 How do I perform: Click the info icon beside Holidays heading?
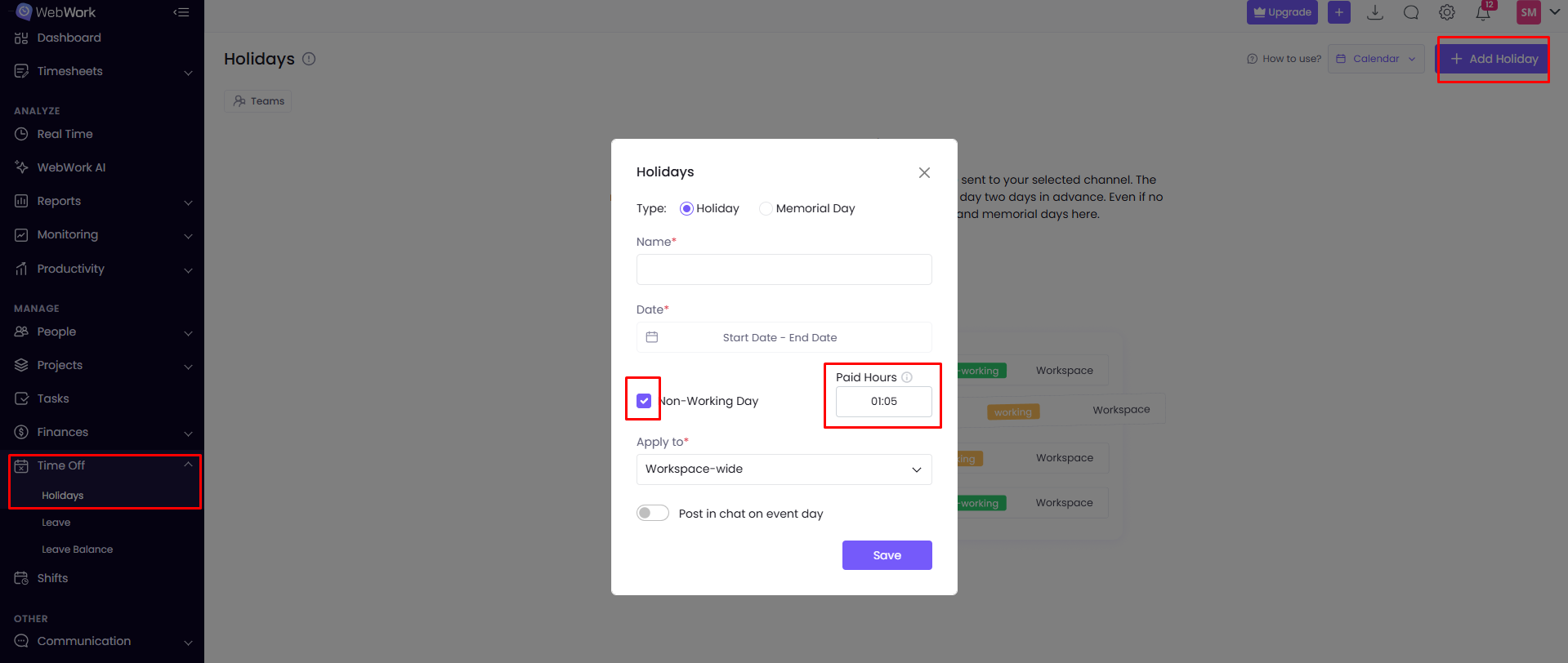309,59
